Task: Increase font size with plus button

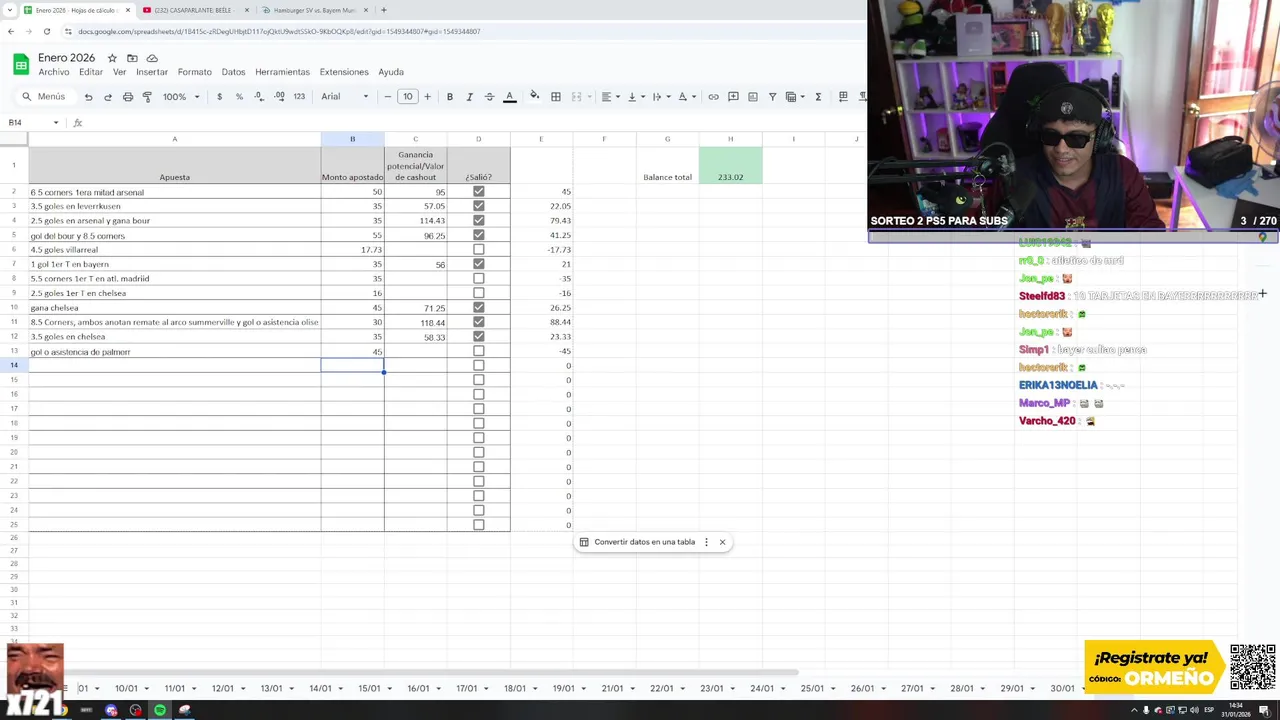Action: (x=427, y=97)
